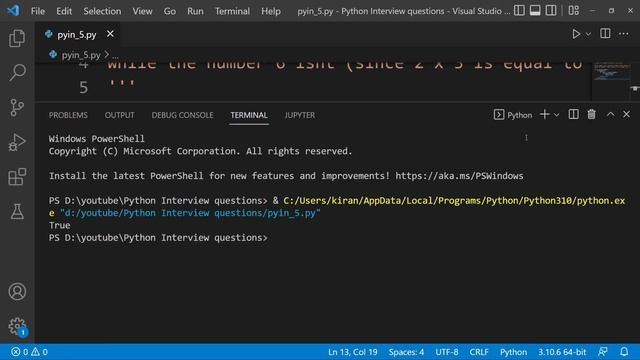Switch to the JUPYTER panel tab

click(300, 115)
